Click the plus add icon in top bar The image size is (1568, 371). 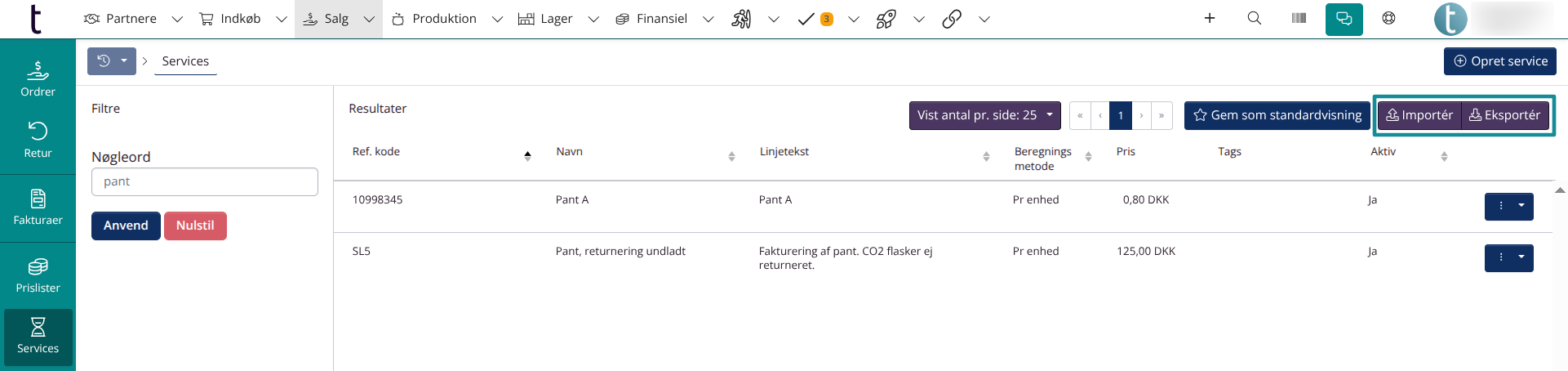point(1210,18)
